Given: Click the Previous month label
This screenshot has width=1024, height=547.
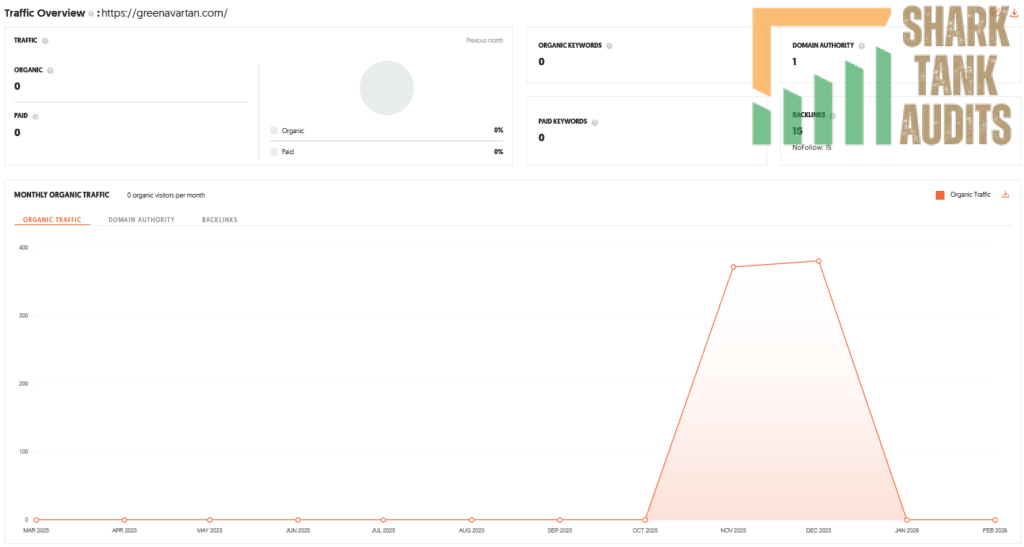Looking at the screenshot, I should tap(484, 41).
